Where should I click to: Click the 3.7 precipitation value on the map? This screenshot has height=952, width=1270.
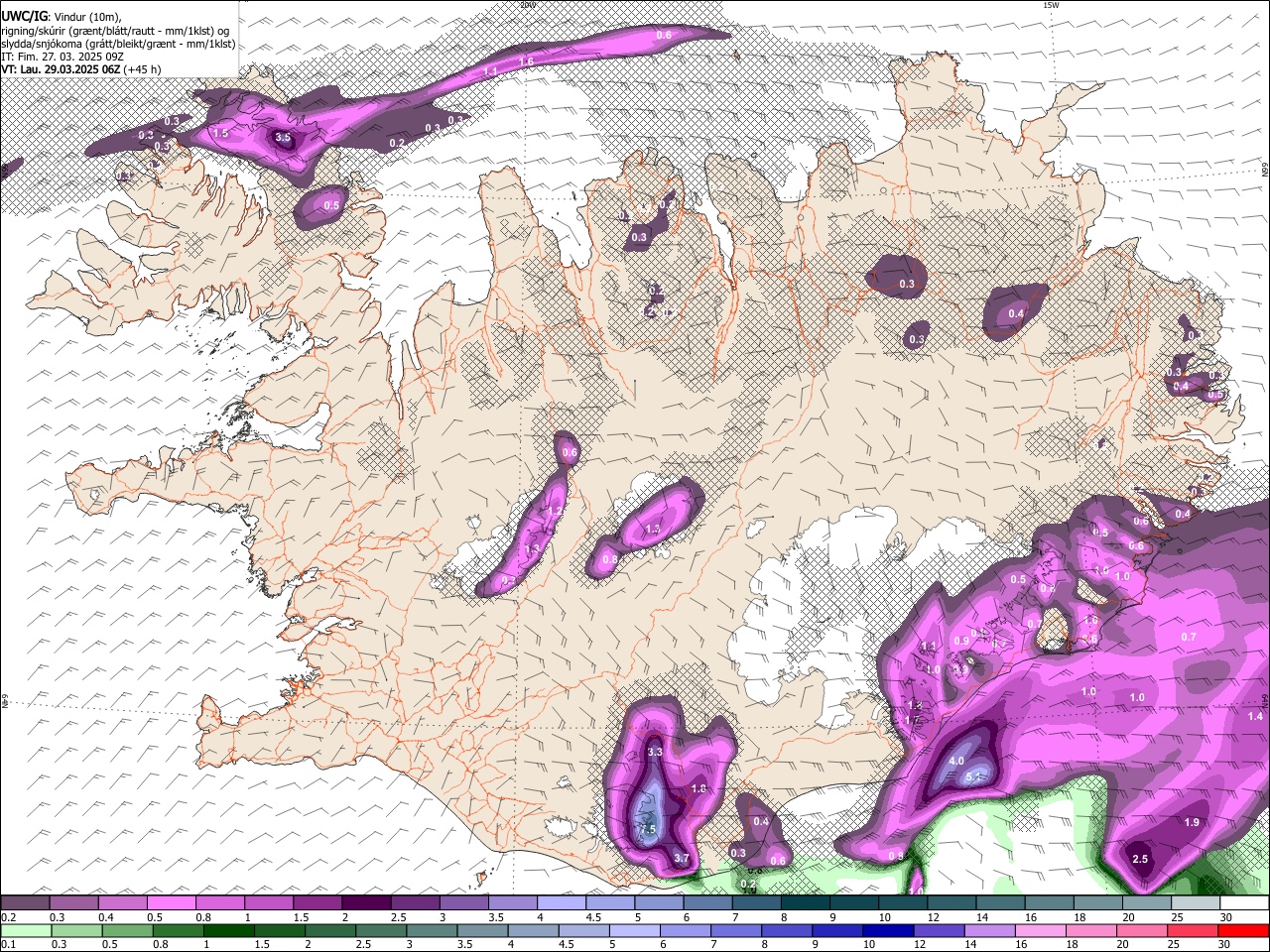coord(682,858)
